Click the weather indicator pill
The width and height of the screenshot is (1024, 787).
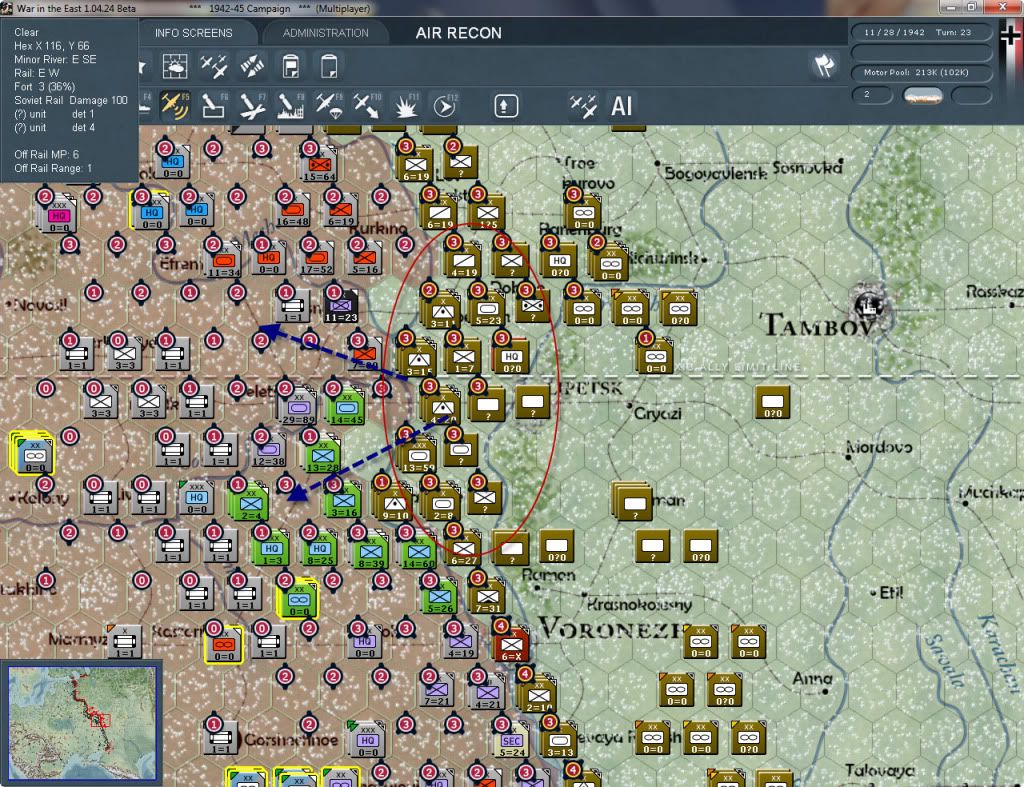[922, 96]
